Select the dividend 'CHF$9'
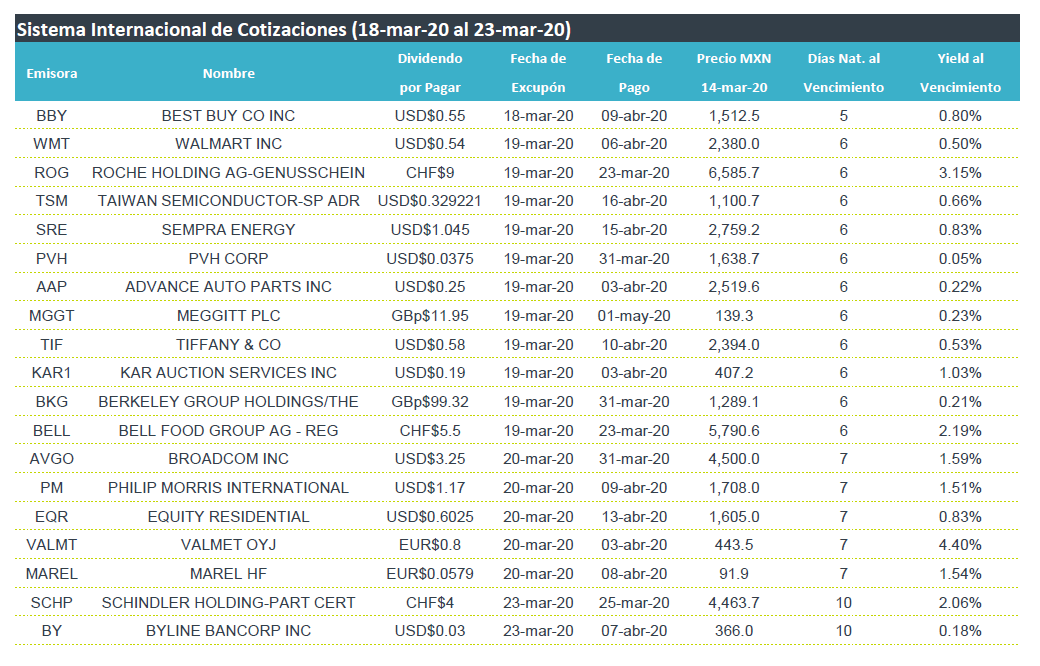Screen dimensions: 1040x666 430,173
